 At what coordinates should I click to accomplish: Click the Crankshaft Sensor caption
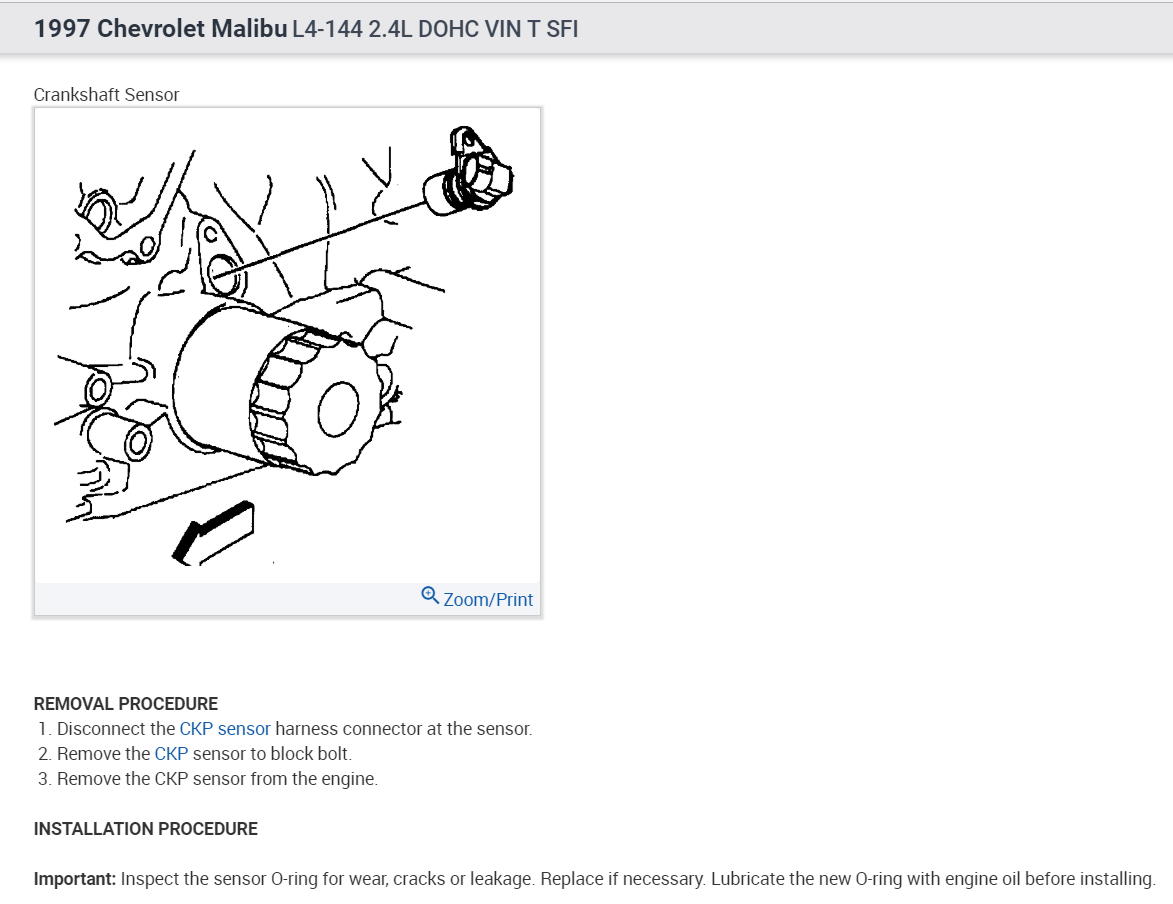pyautogui.click(x=106, y=95)
